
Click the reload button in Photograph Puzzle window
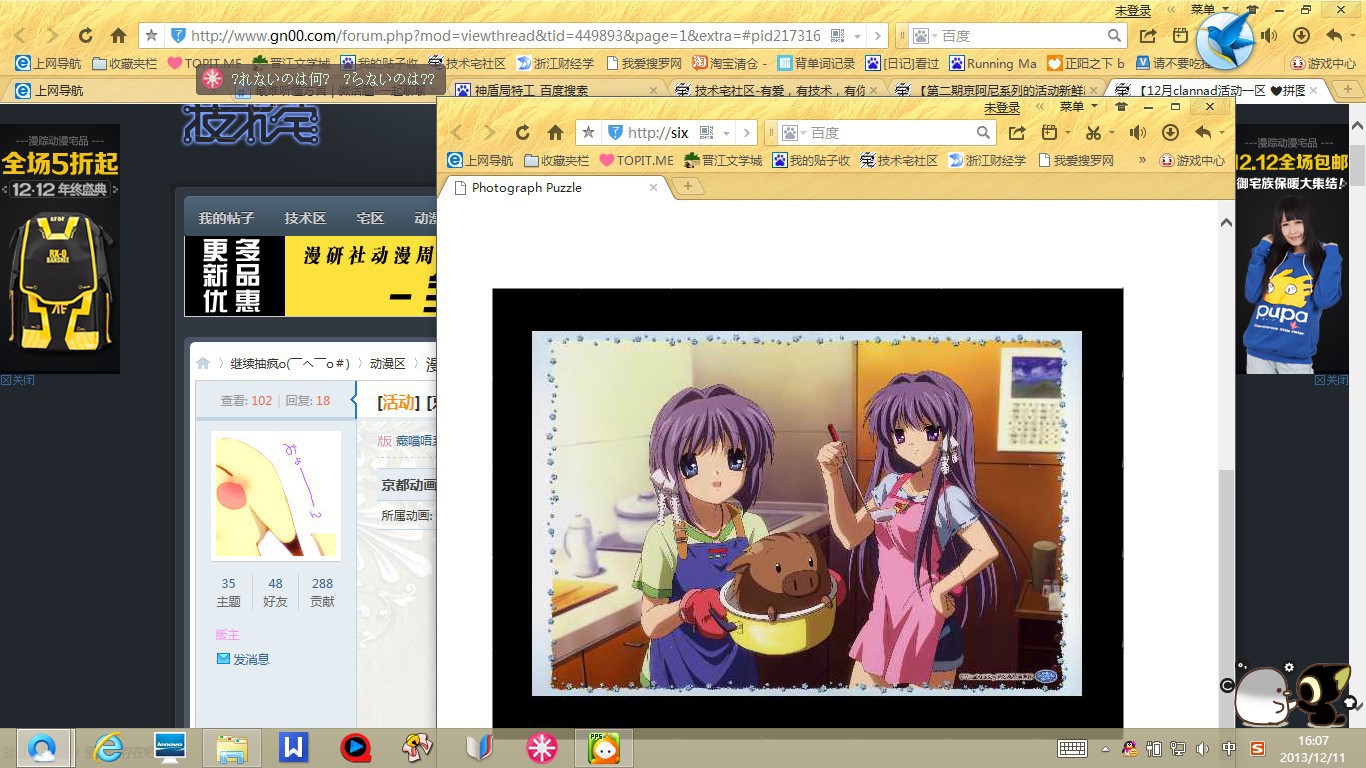coord(522,133)
